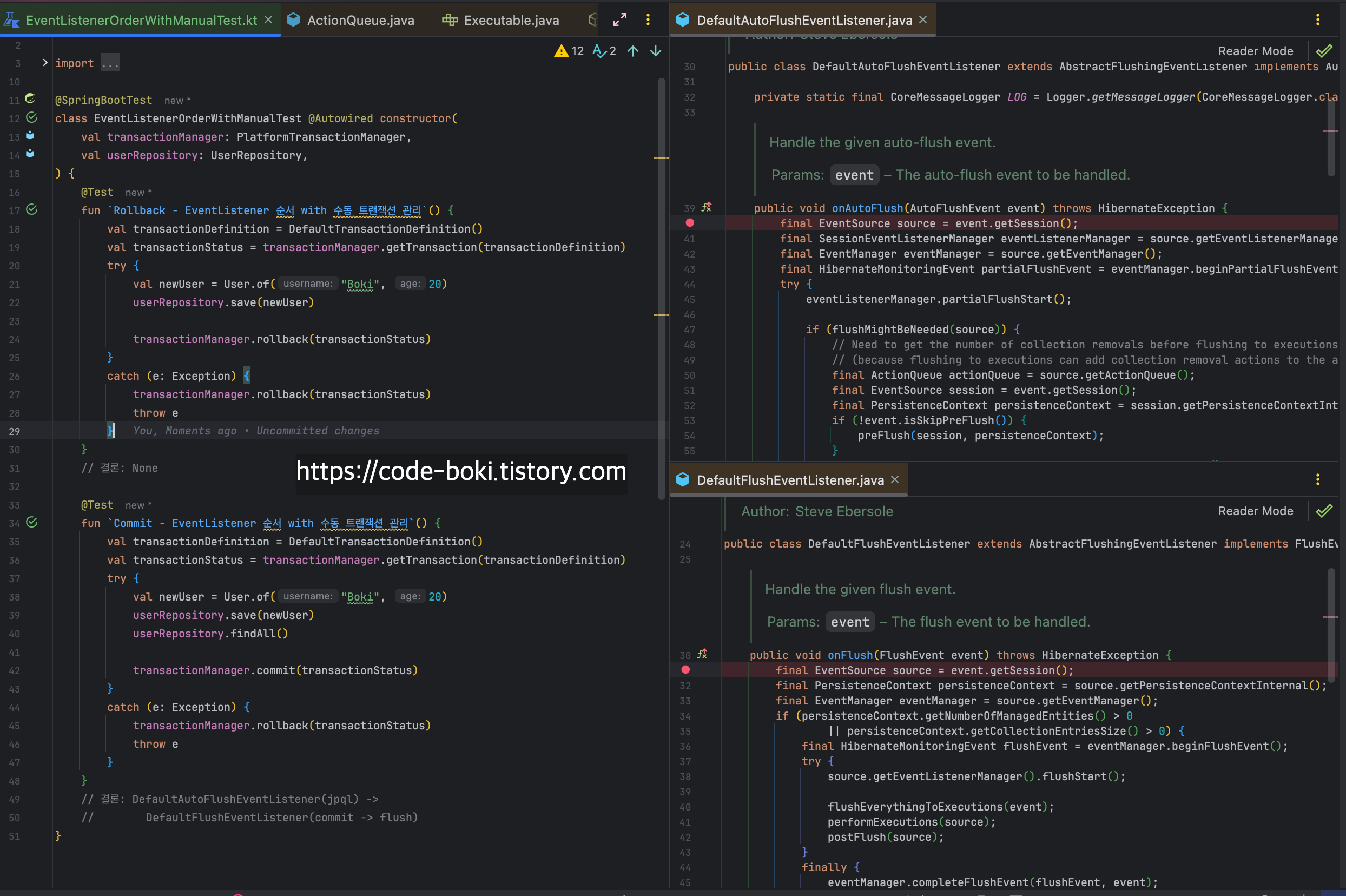Click the run test icon beside Rollback test
Viewport: 1346px width, 896px height.
pyautogui.click(x=32, y=210)
